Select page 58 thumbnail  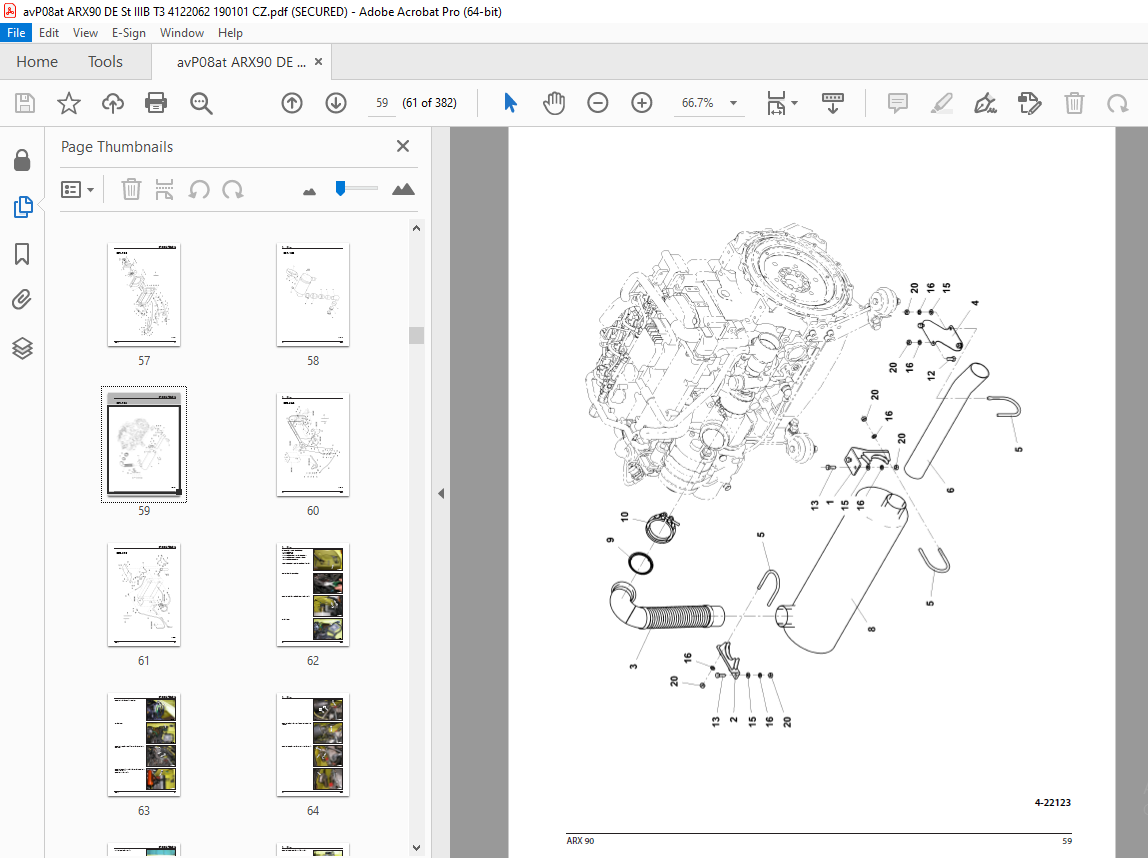click(313, 295)
